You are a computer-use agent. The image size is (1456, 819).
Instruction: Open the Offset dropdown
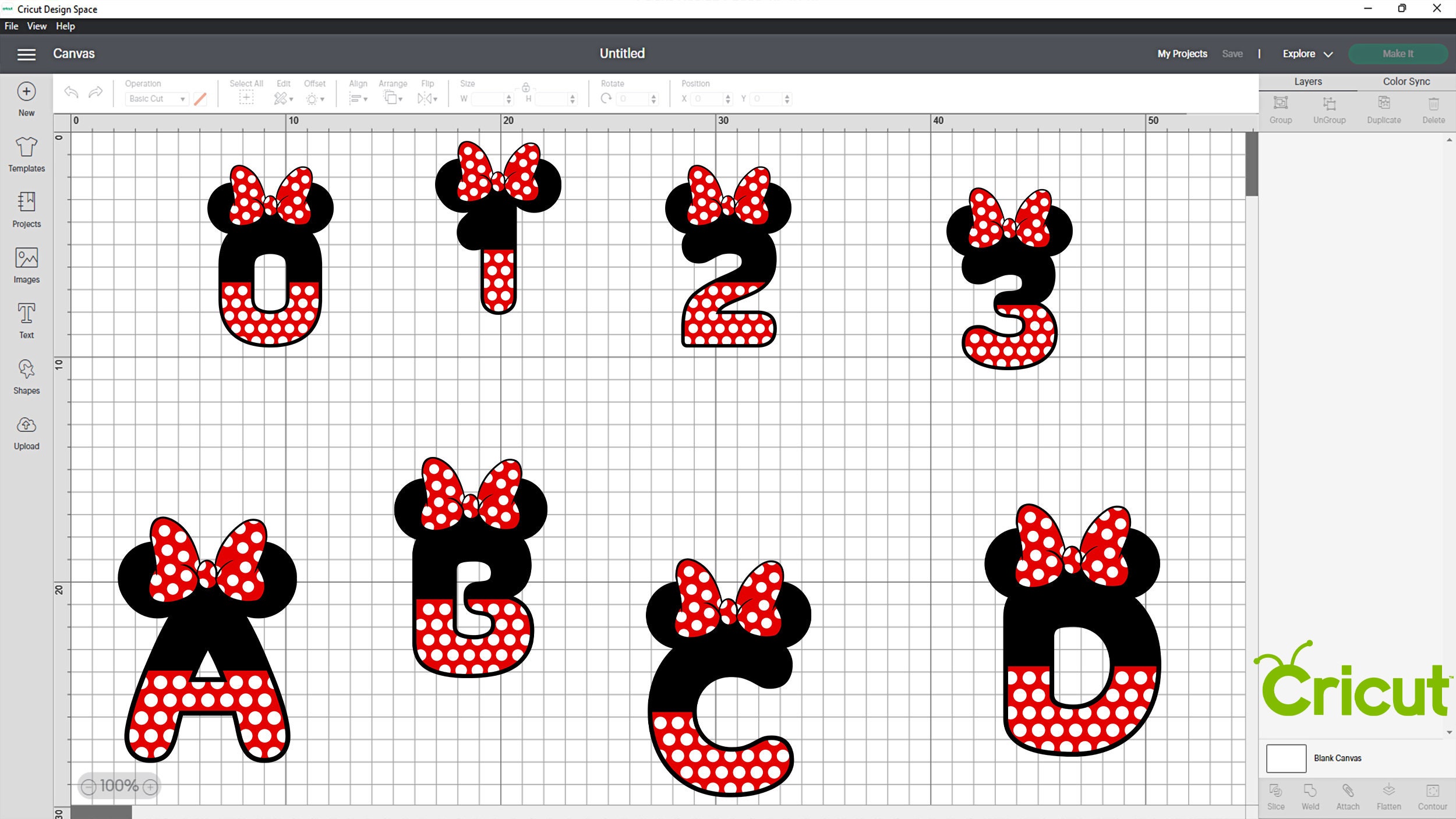[315, 99]
